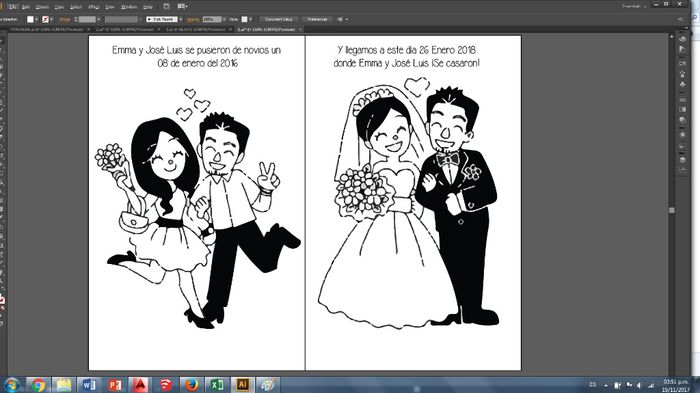
Task: Click the Illustrator taskbar icon
Action: (x=243, y=385)
